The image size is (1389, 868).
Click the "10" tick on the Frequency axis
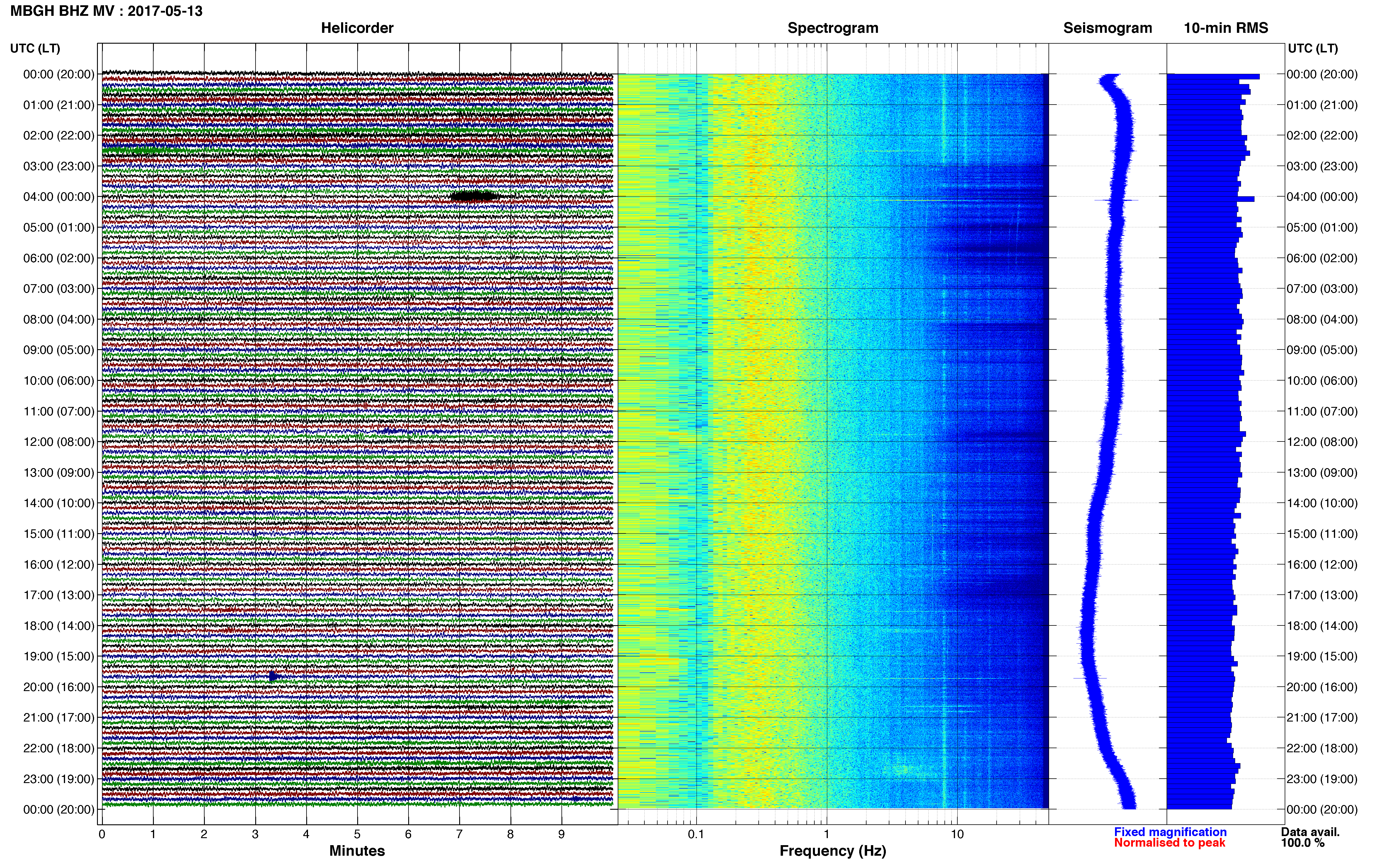[x=957, y=834]
